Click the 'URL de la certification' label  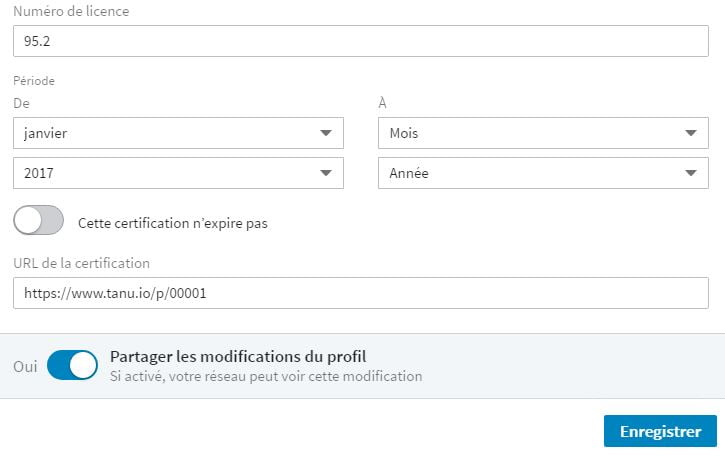click(x=81, y=263)
